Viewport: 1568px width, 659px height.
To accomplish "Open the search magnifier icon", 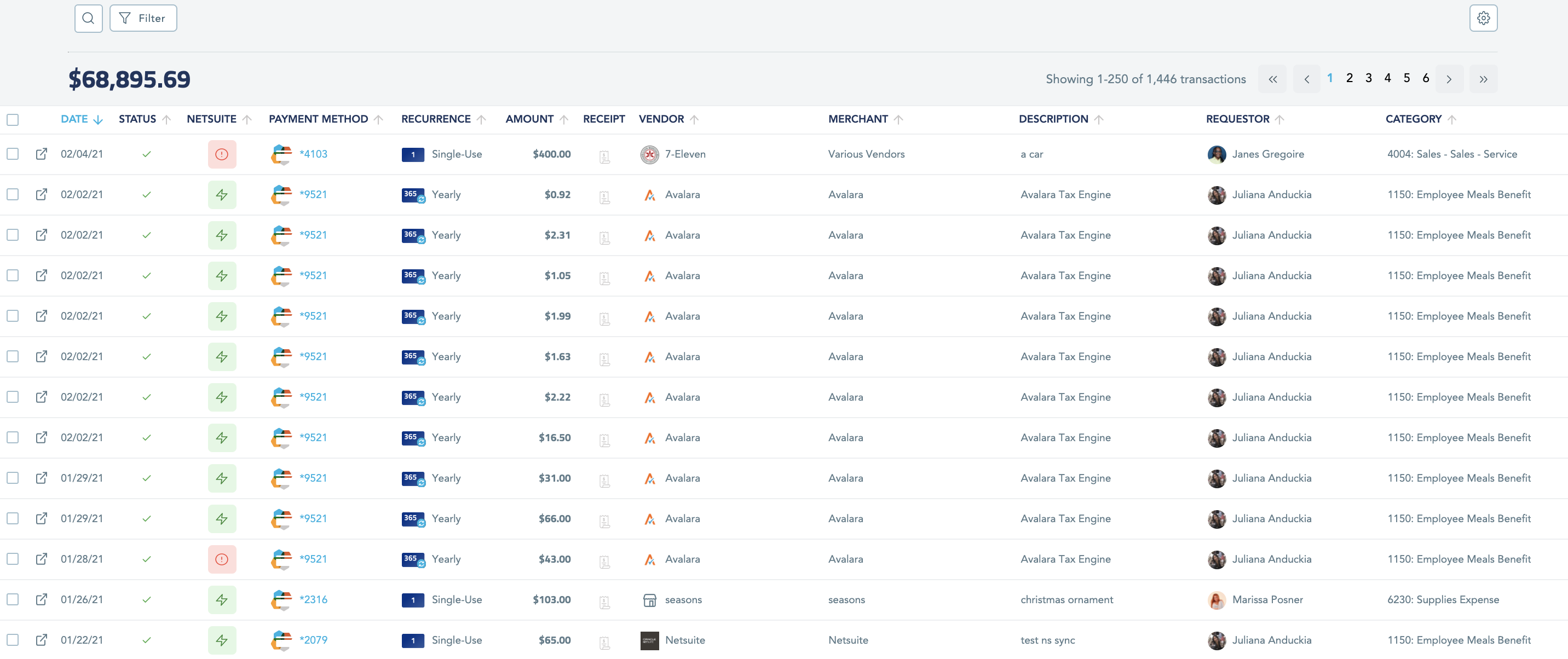I will pos(88,18).
